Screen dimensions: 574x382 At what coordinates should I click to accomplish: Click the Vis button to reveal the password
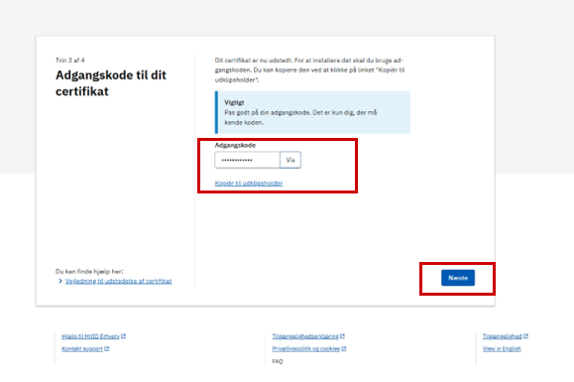click(290, 160)
